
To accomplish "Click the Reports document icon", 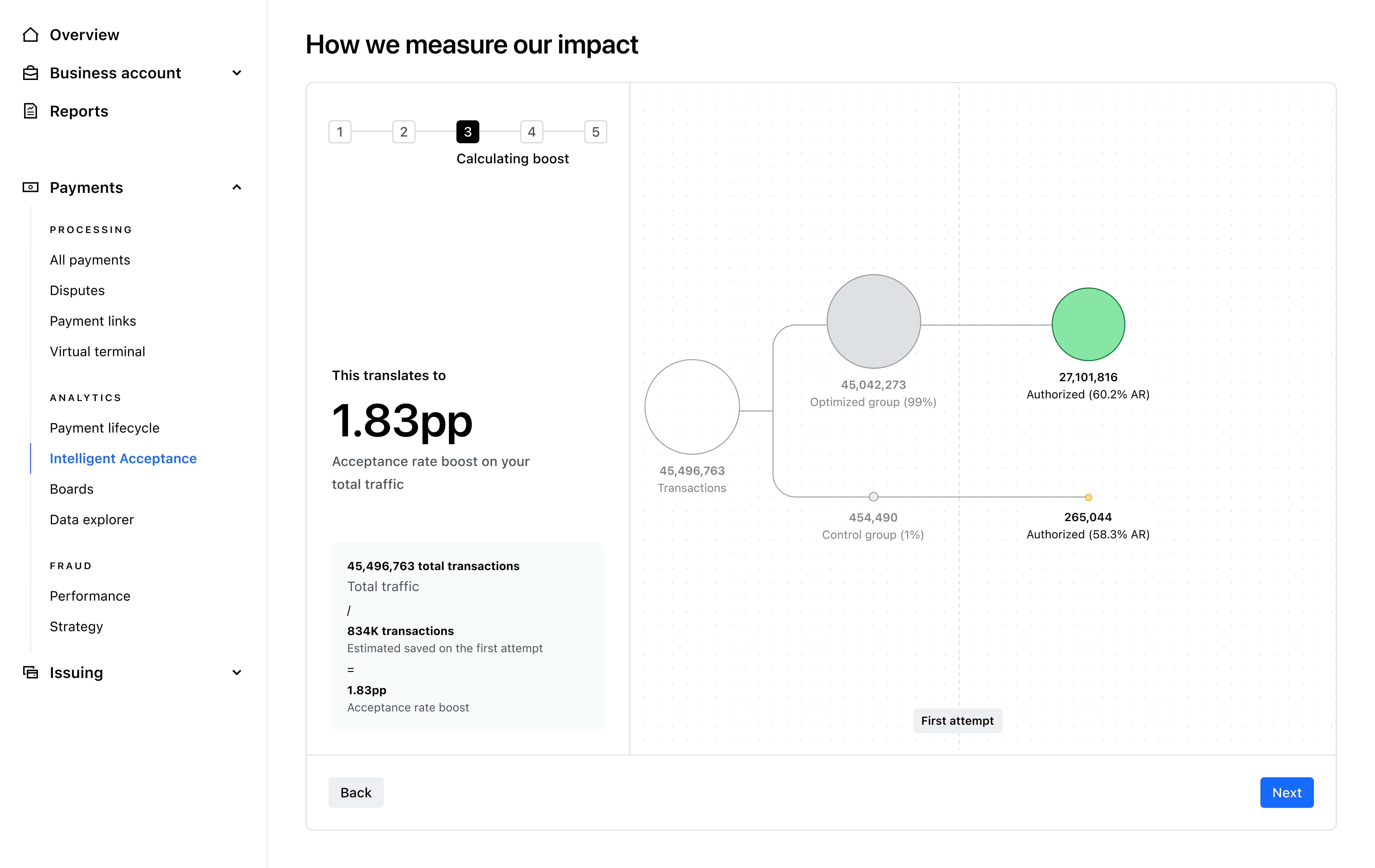I will [x=30, y=111].
